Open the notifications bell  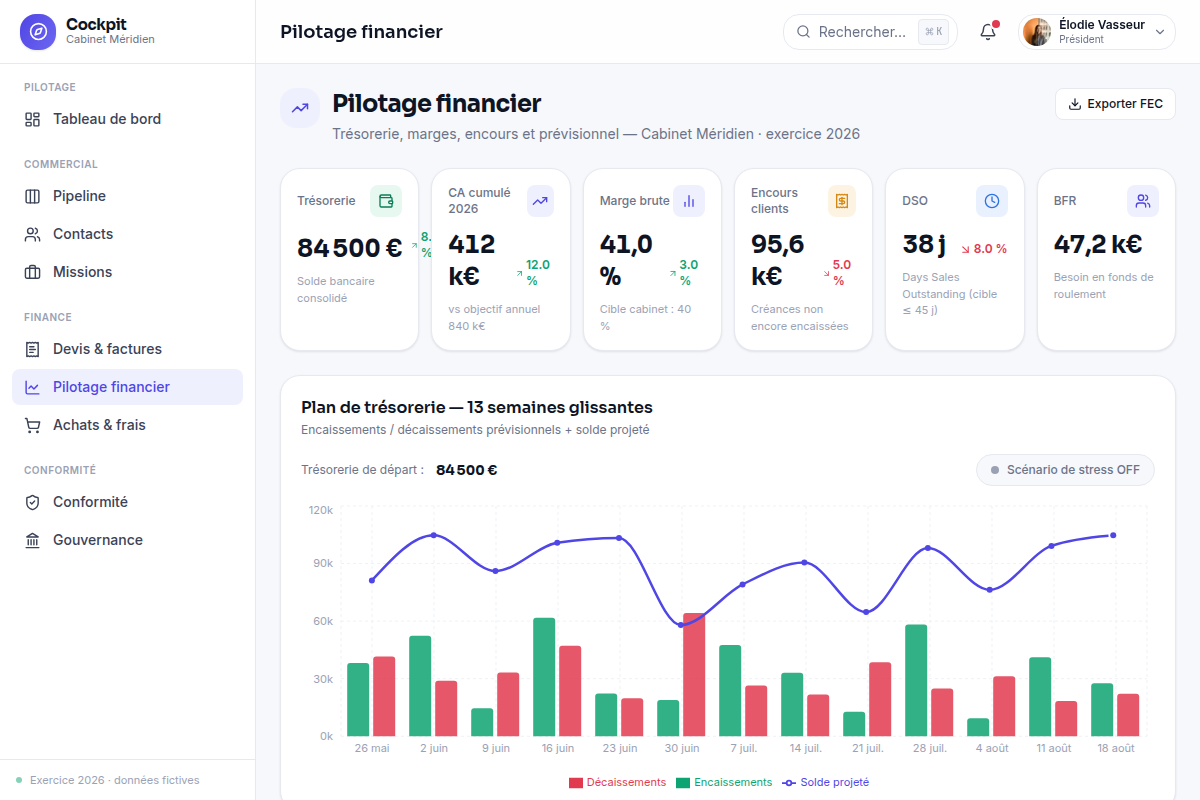click(988, 31)
